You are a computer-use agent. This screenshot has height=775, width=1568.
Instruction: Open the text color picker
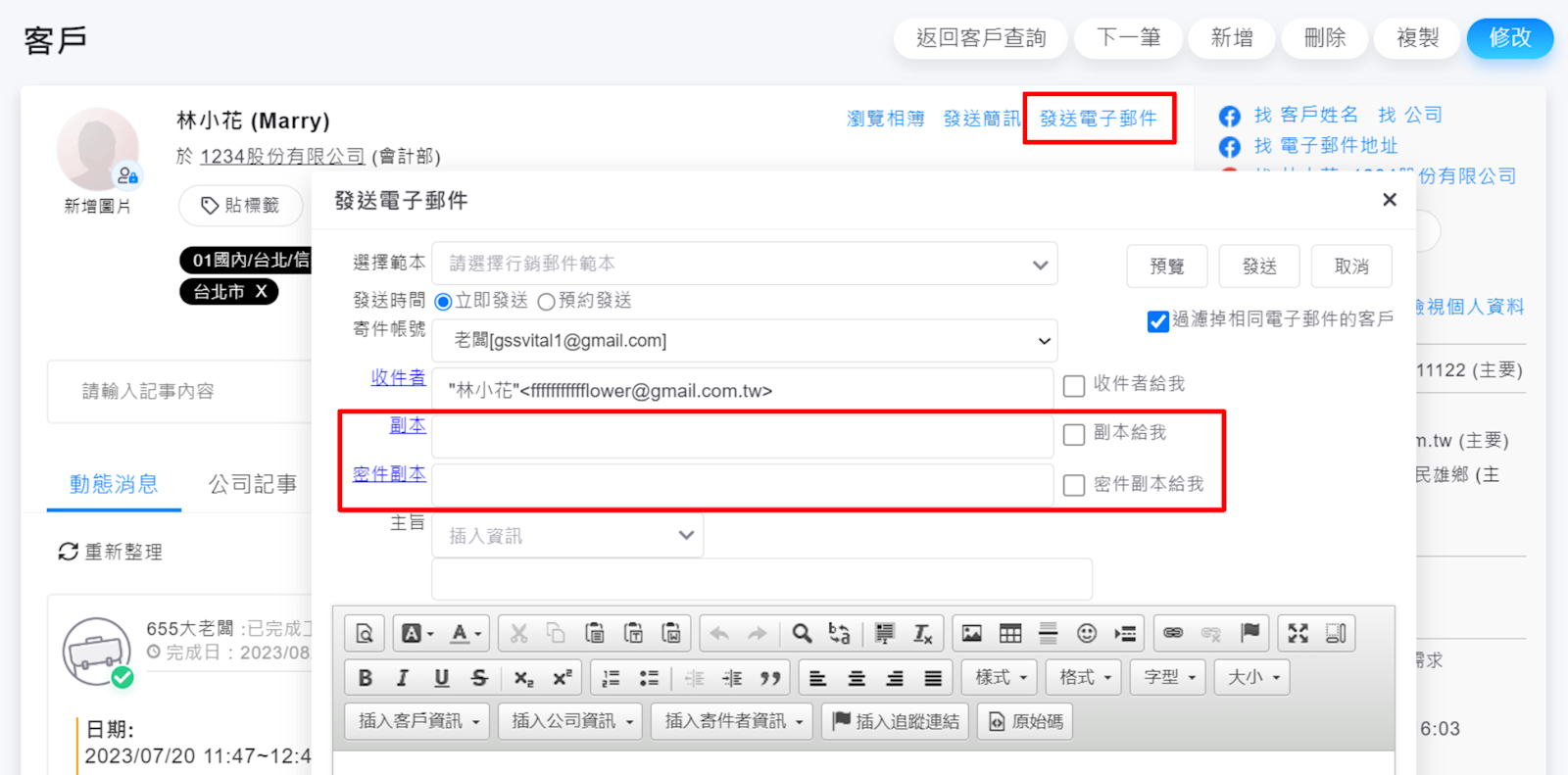pyautogui.click(x=464, y=634)
